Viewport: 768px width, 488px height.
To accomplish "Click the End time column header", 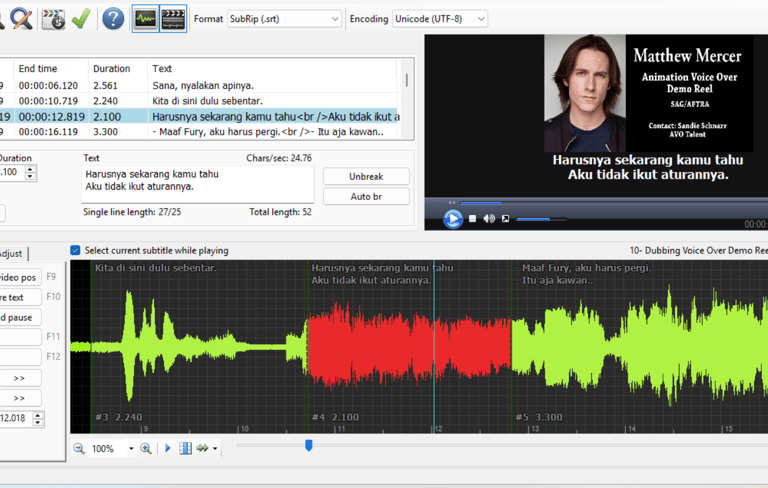I will pos(51,69).
